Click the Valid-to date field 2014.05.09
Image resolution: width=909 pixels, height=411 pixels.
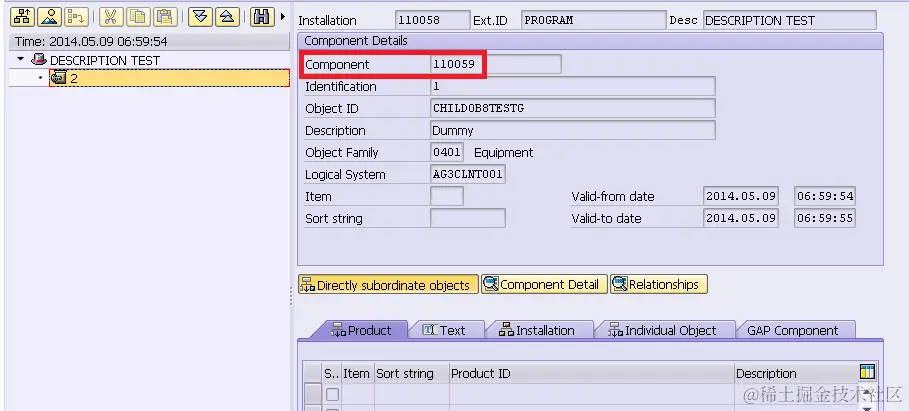click(740, 219)
